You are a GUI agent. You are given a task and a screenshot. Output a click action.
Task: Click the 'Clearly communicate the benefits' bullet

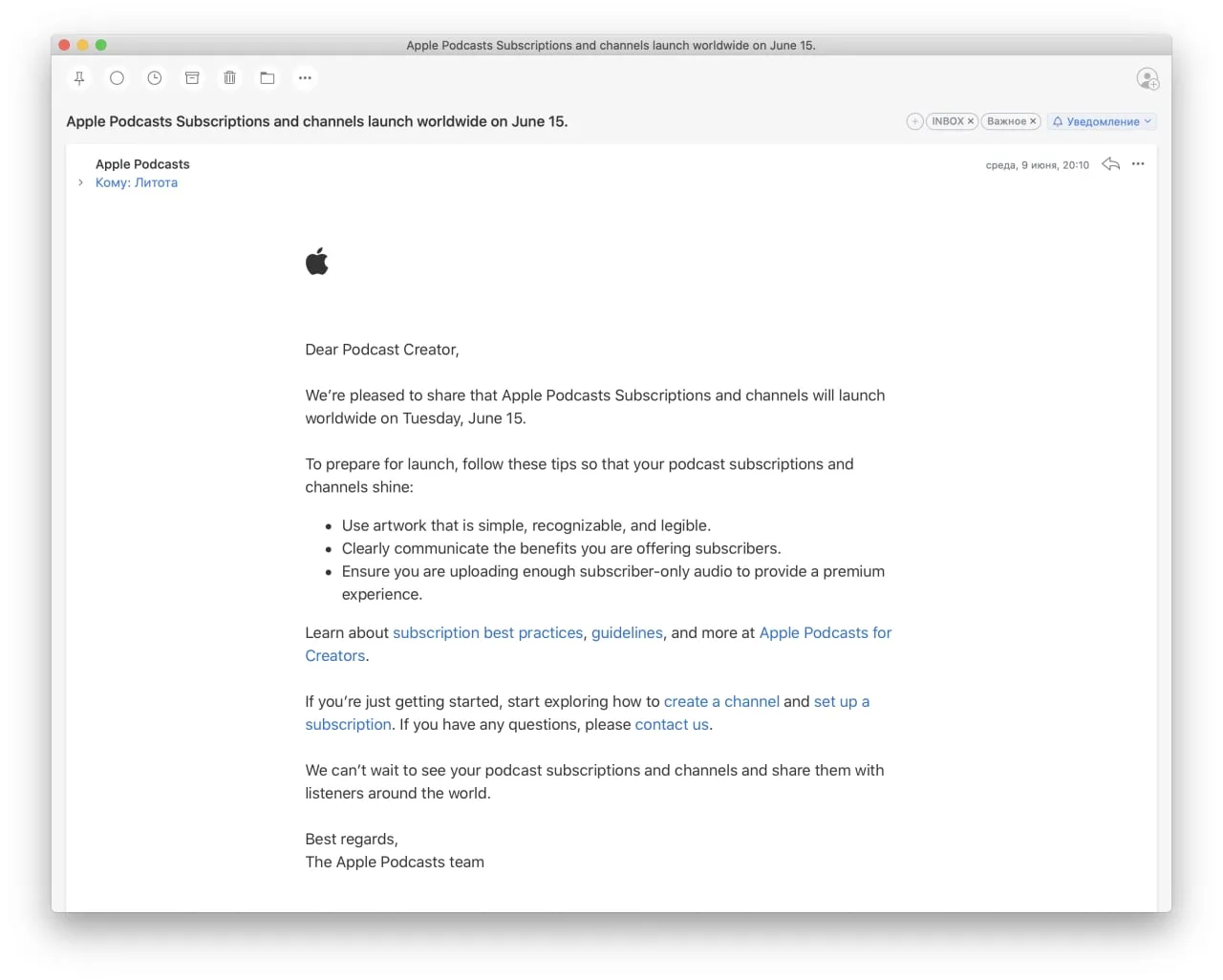562,548
